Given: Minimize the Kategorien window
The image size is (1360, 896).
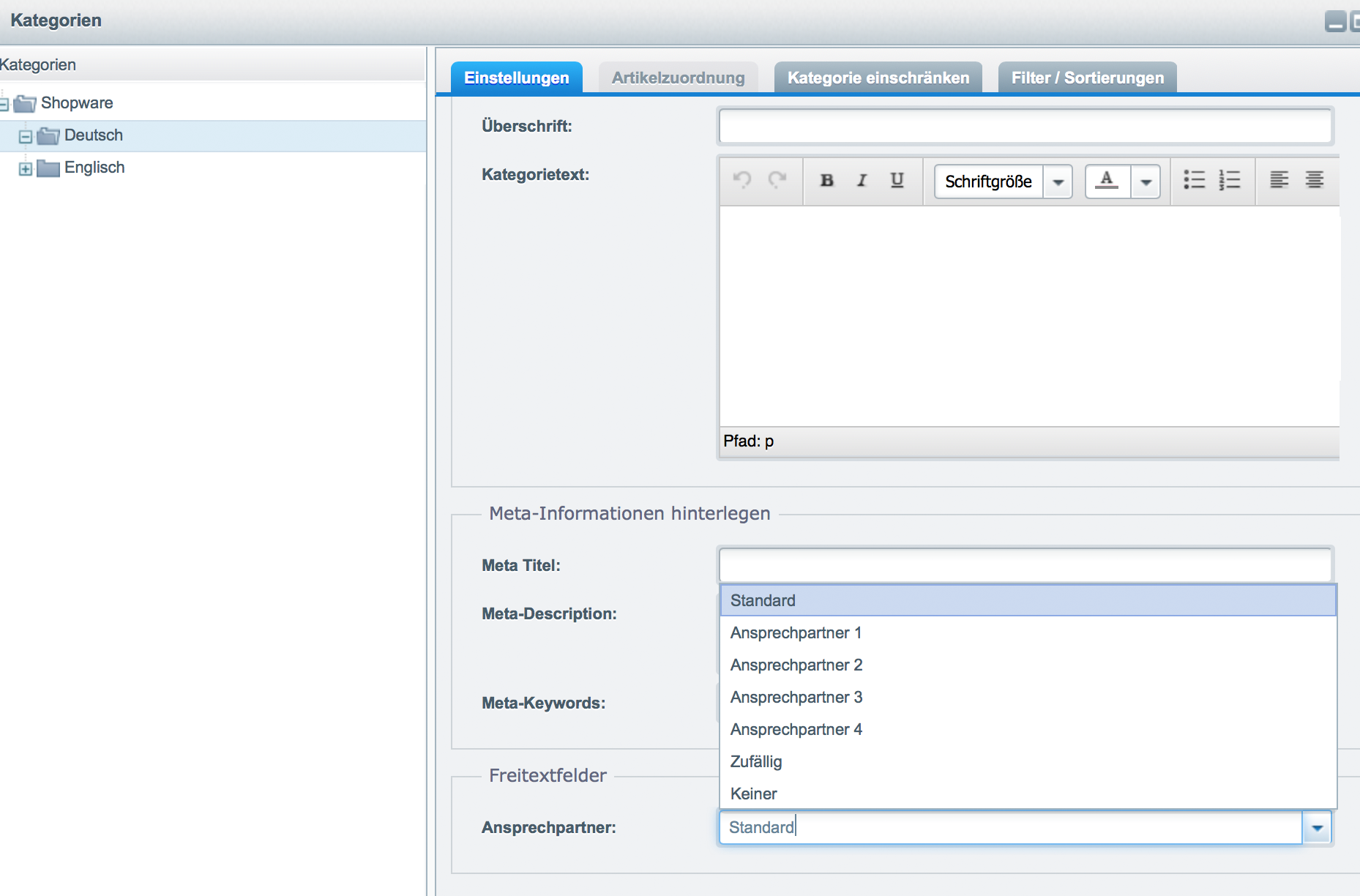Looking at the screenshot, I should click(x=1335, y=22).
